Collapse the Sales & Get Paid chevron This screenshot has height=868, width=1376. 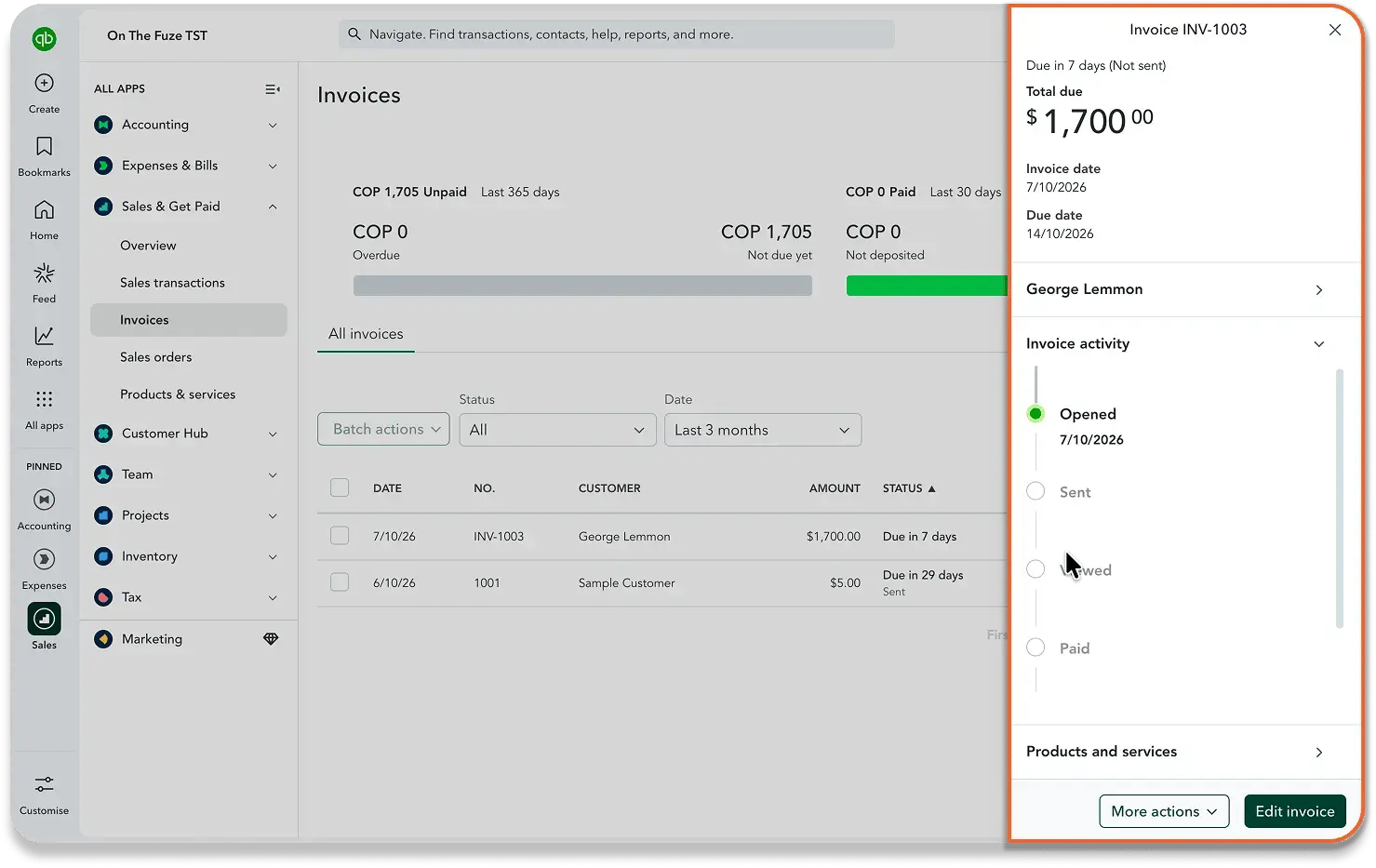tap(273, 207)
